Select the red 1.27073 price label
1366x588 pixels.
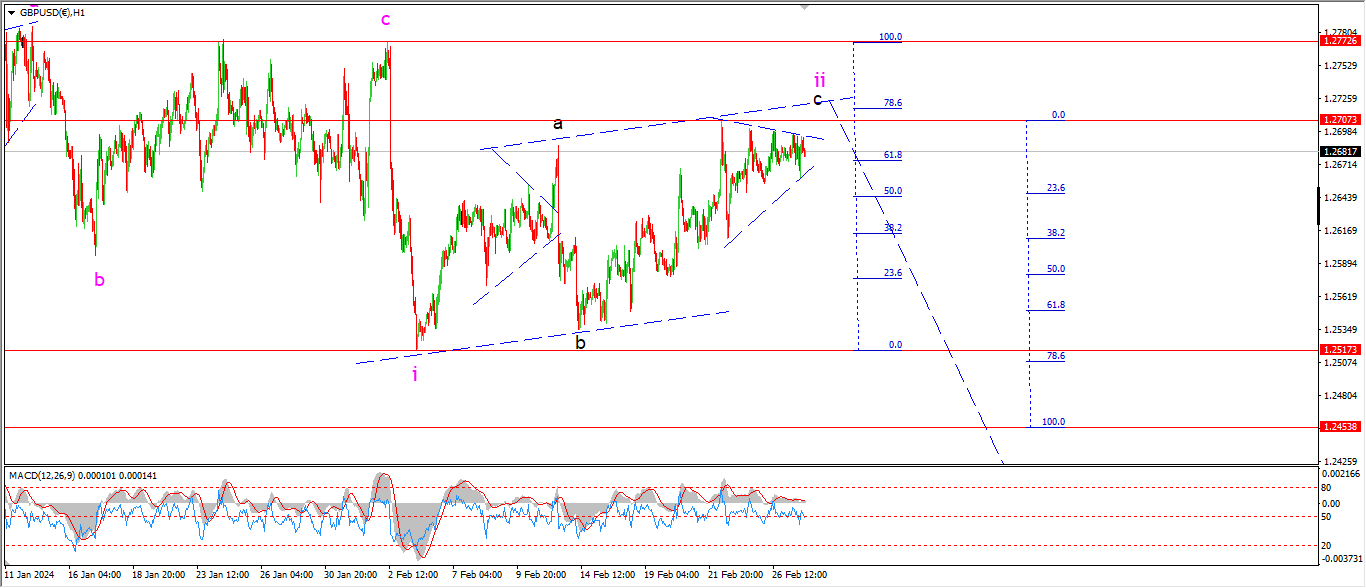(1340, 120)
